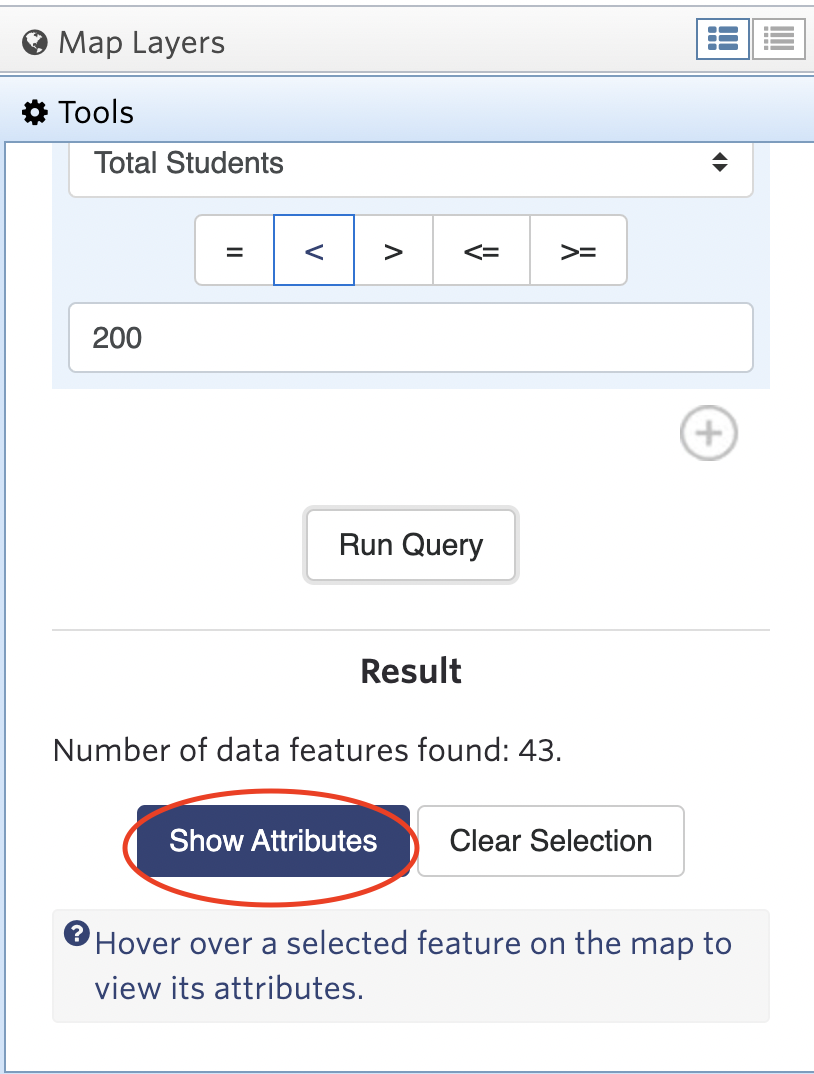Expand the field selector above the operators

coord(410,164)
